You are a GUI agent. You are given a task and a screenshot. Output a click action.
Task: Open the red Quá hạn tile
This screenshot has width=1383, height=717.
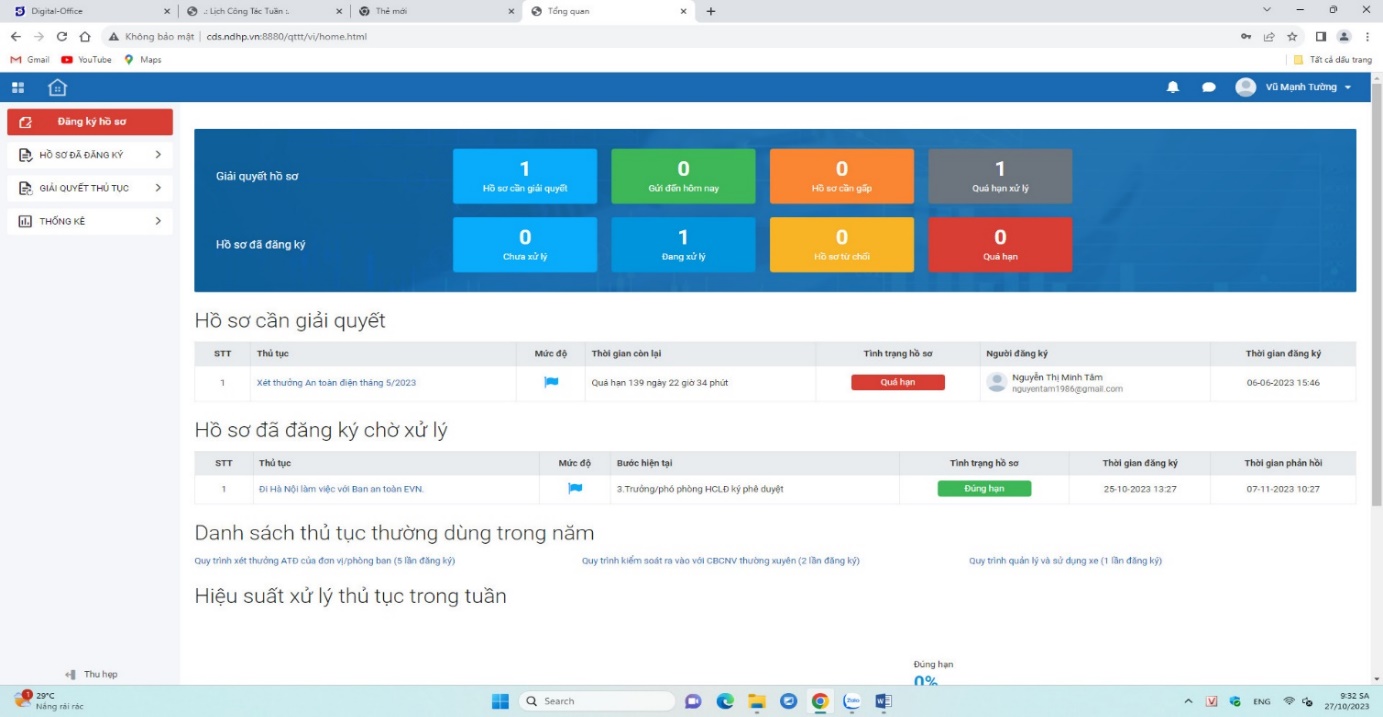pos(1000,244)
